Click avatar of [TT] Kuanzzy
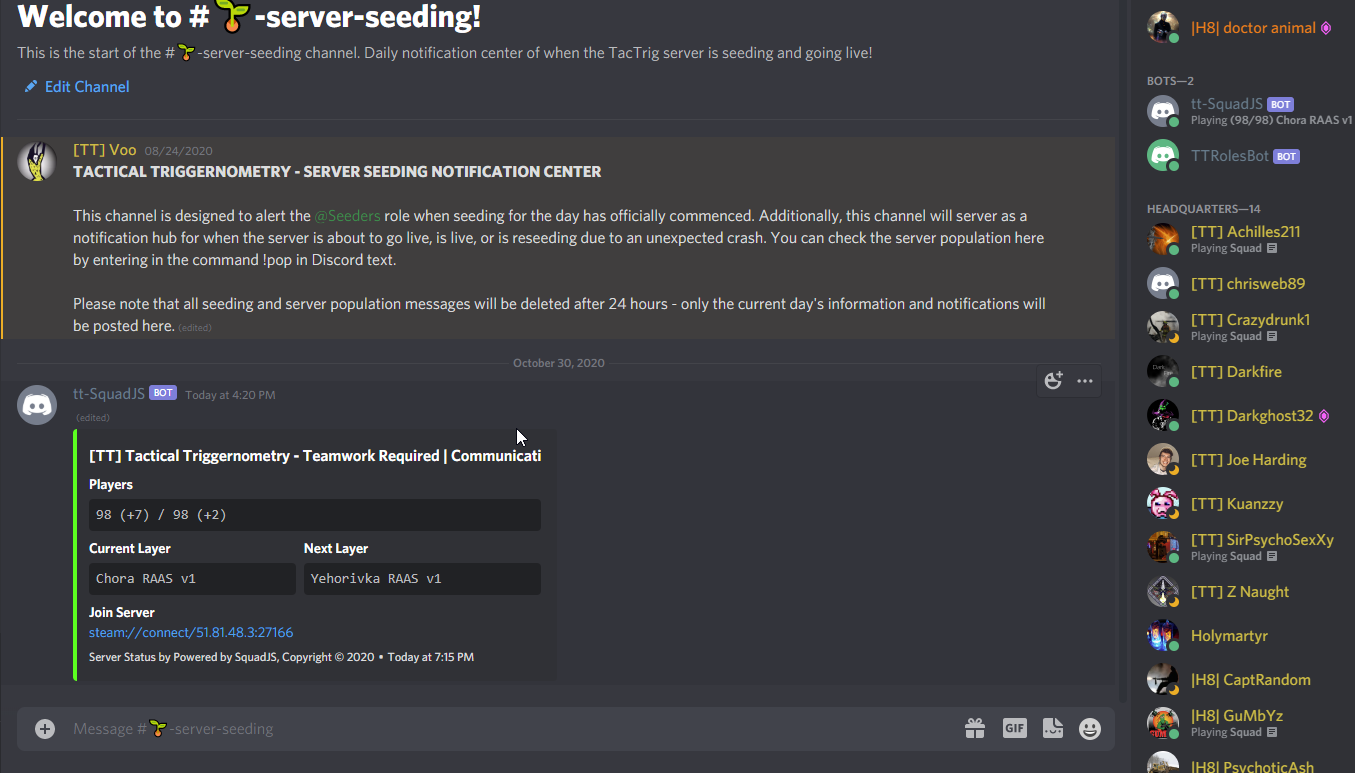 [x=1163, y=504]
